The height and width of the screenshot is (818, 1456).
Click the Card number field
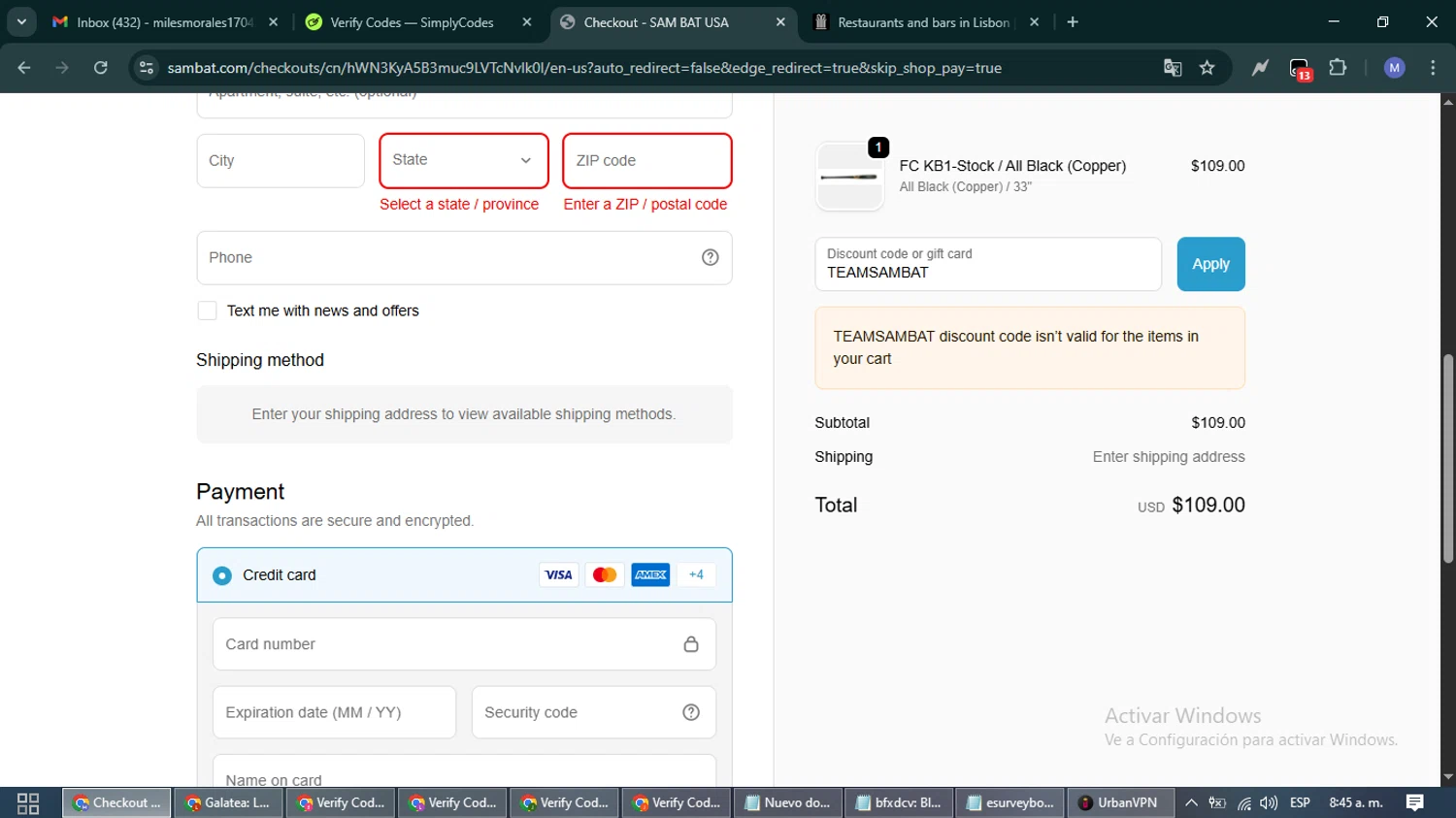(464, 644)
